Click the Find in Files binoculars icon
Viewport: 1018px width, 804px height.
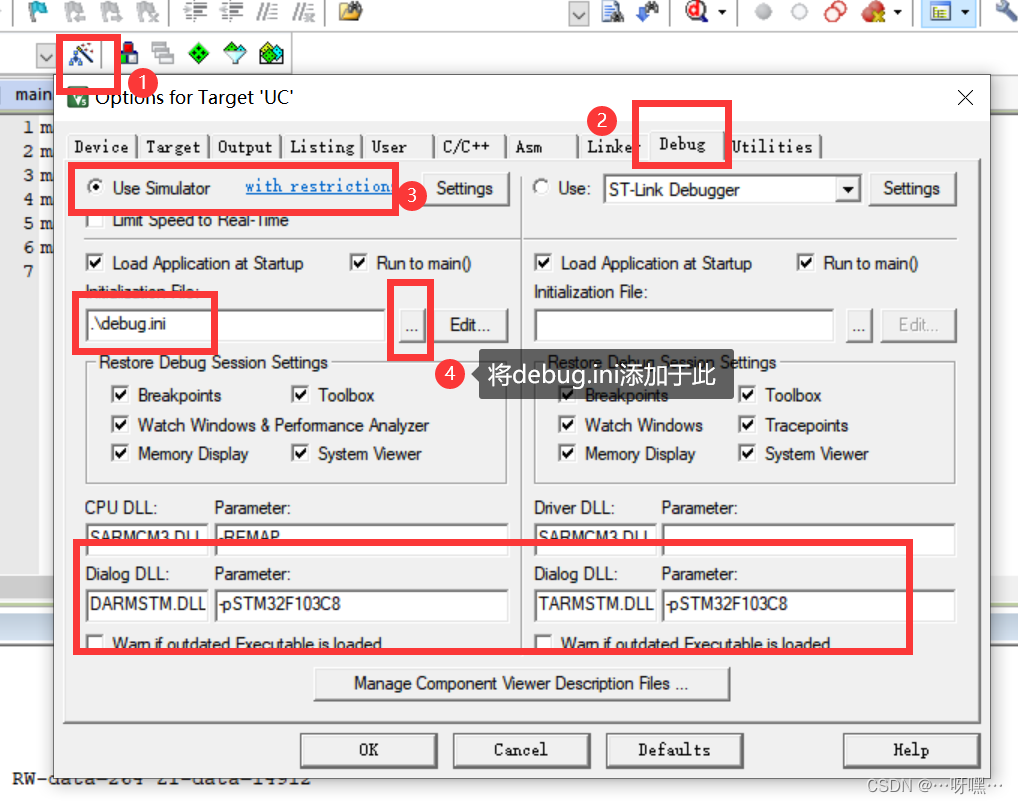(x=648, y=12)
